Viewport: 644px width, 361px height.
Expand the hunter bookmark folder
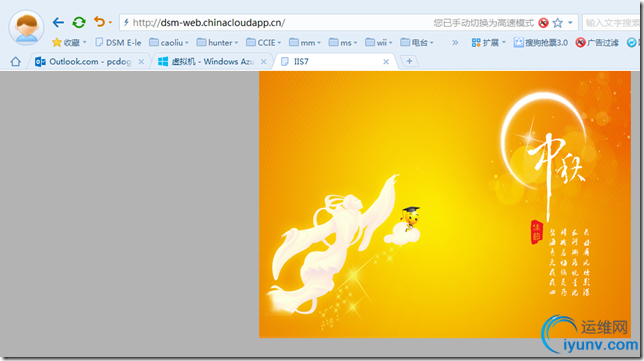coord(217,42)
